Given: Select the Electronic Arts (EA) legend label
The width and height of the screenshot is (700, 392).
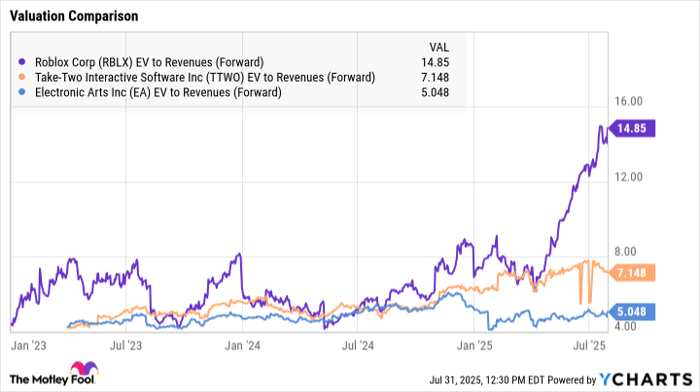Looking at the screenshot, I should point(158,92).
